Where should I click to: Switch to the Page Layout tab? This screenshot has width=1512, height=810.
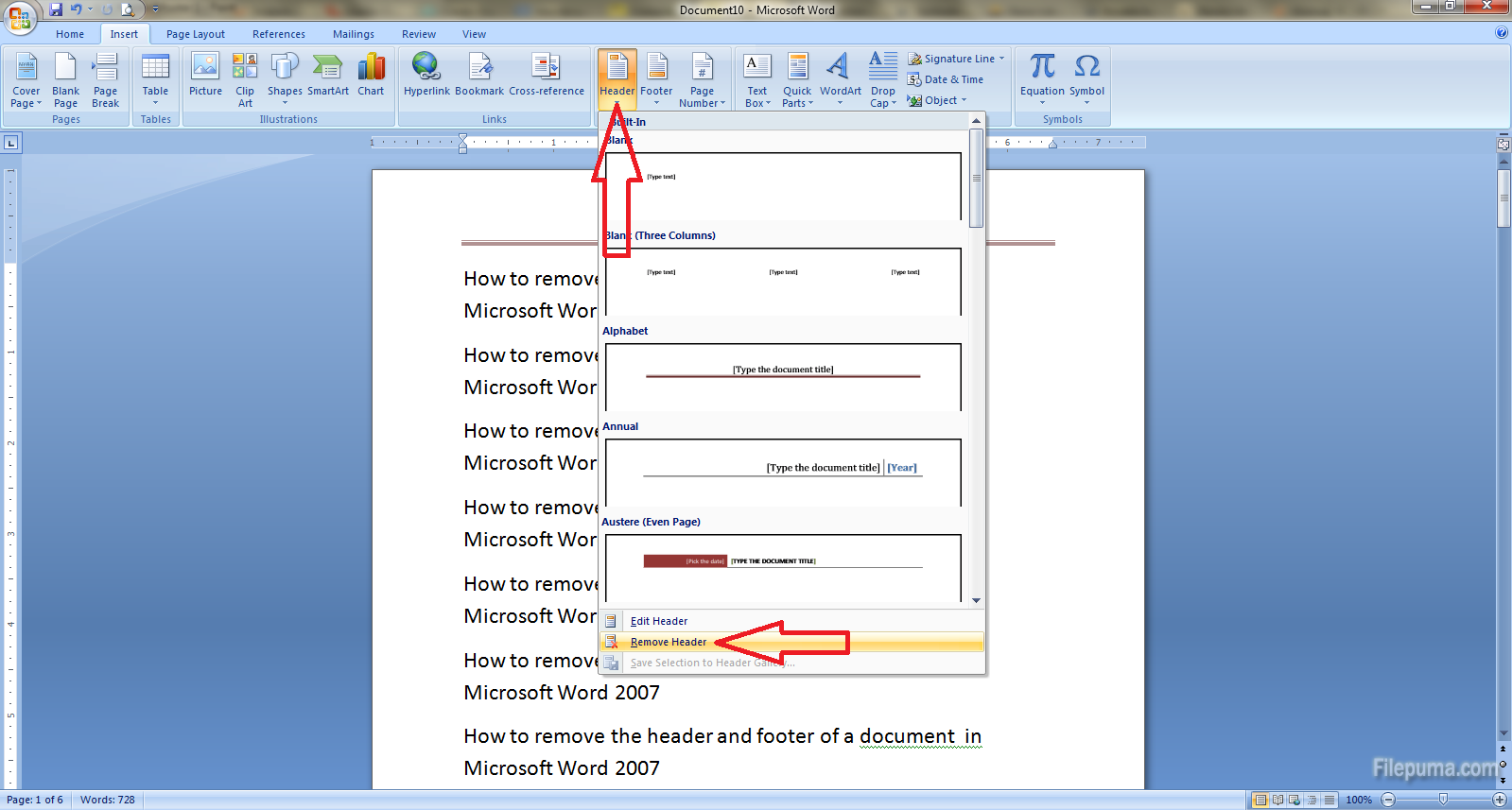coord(196,34)
